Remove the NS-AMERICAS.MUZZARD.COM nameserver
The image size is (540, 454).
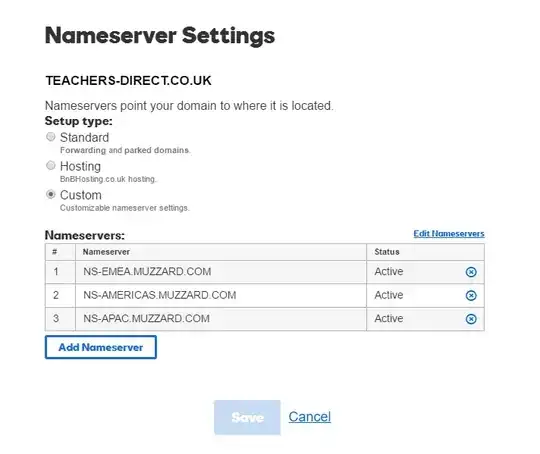coord(471,295)
